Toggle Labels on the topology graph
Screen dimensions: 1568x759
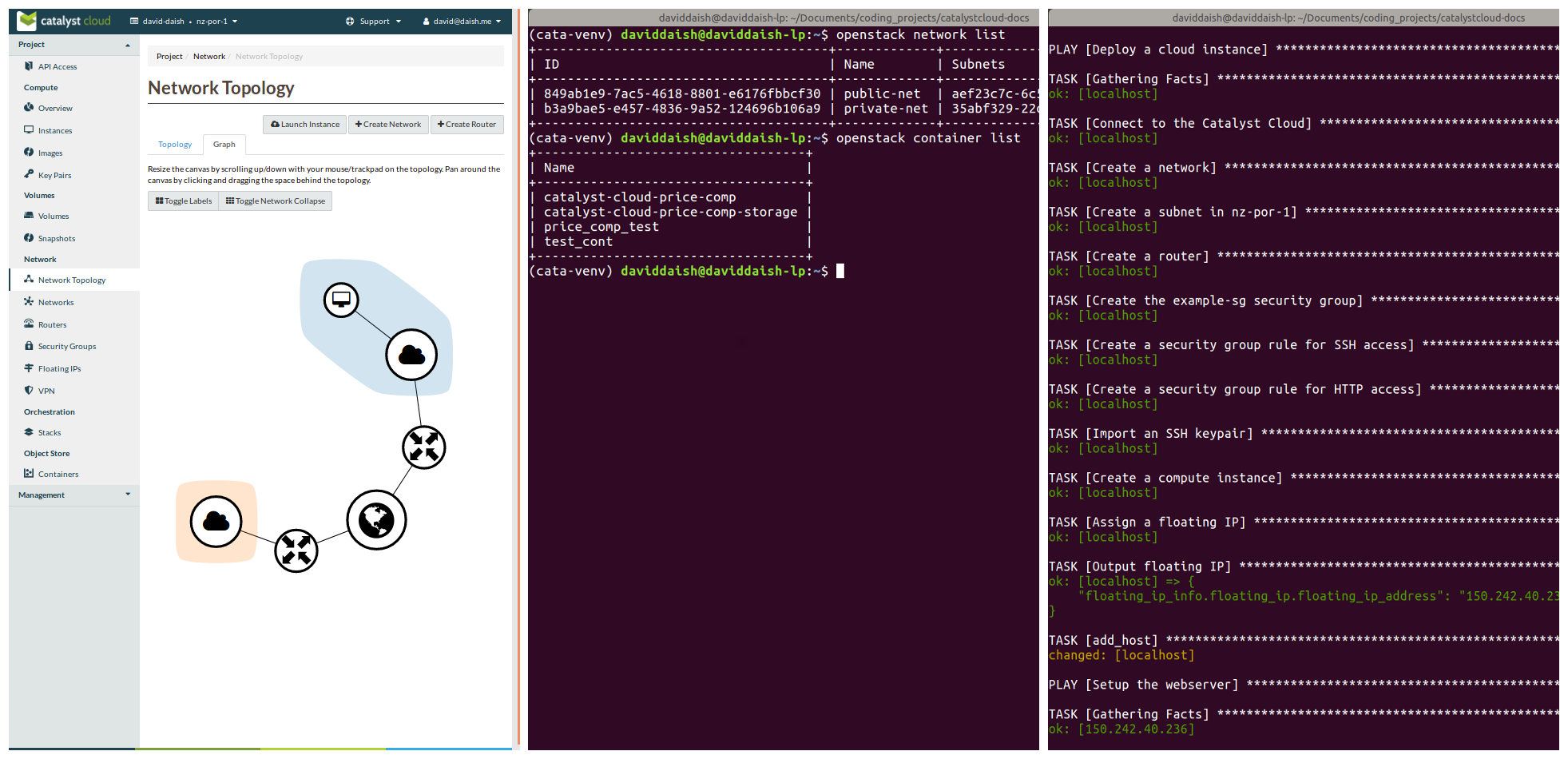click(184, 201)
